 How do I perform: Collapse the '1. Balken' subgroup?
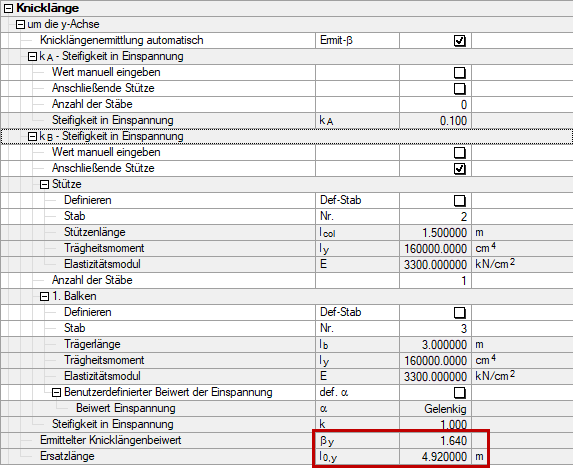[44, 297]
